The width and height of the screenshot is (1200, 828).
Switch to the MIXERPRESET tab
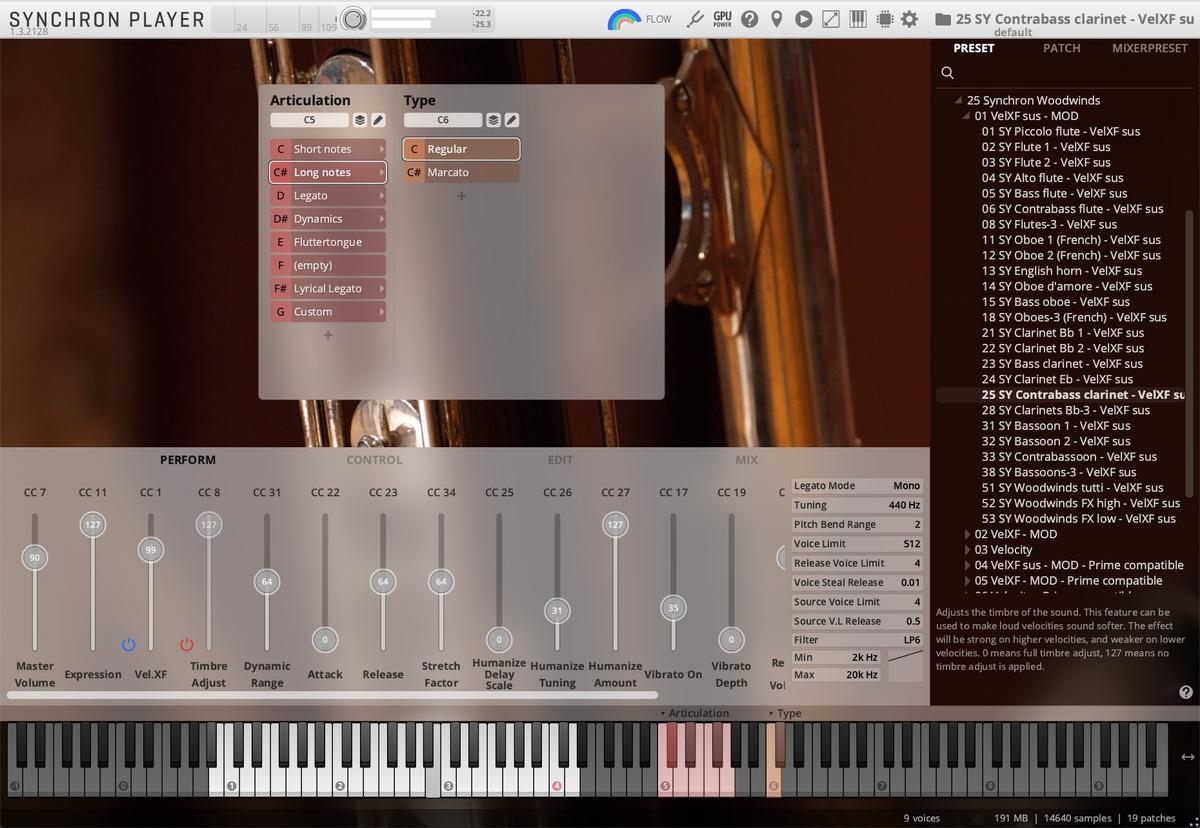(x=1149, y=48)
